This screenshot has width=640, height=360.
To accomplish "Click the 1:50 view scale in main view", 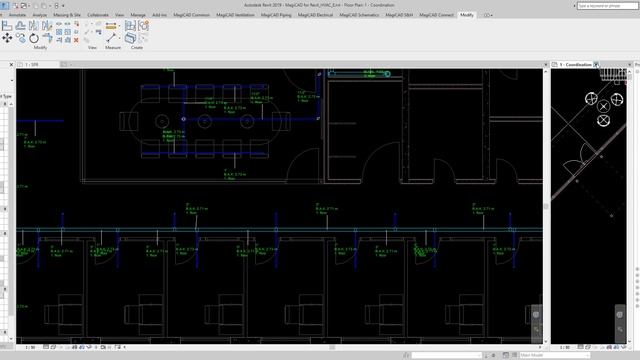I will coord(30,347).
